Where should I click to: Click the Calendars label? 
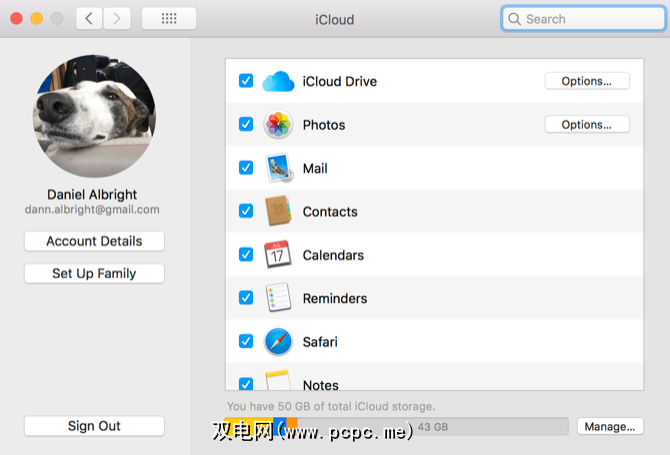333,255
